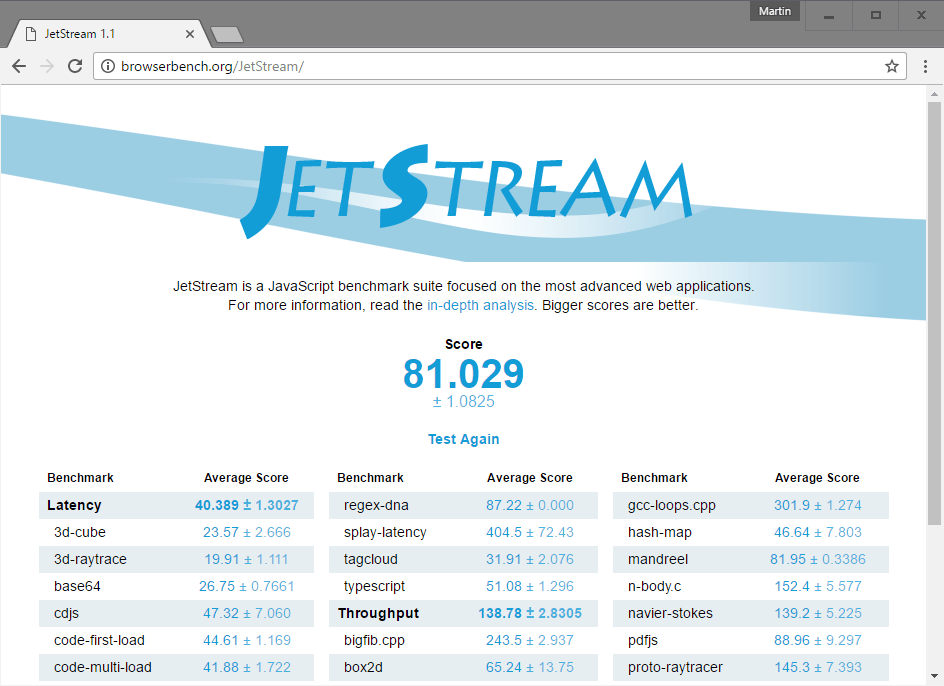
Task: Click the mandreel benchmark name
Action: 658,560
